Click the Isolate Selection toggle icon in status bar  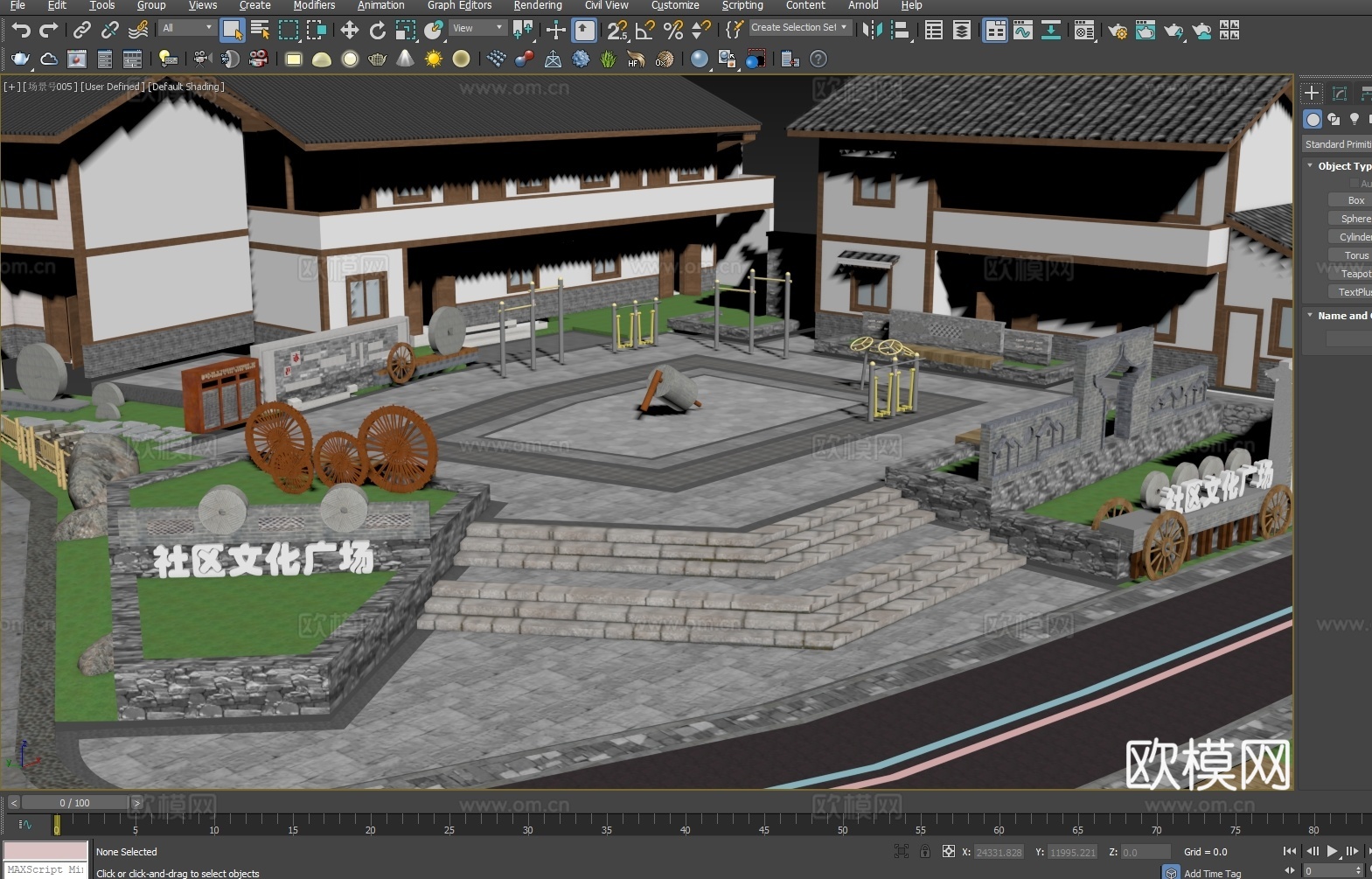(902, 851)
